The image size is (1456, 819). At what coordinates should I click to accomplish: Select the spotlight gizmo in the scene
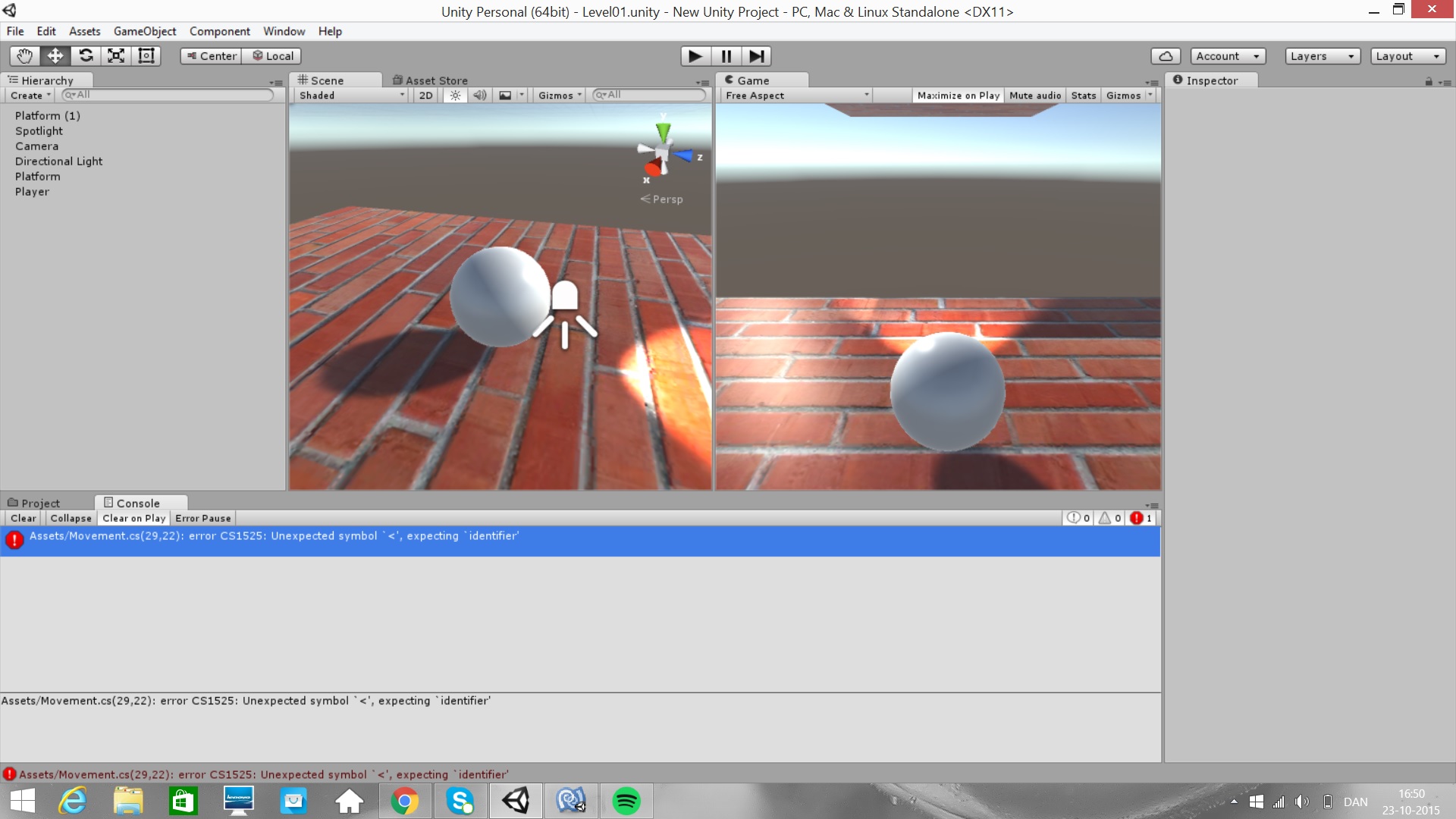click(565, 313)
